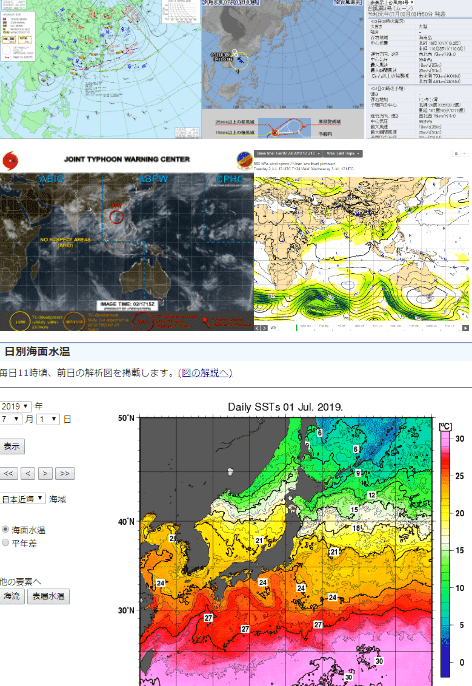Click the >> jump forward button
Screen dimensions: 472x686
click(x=65, y=473)
